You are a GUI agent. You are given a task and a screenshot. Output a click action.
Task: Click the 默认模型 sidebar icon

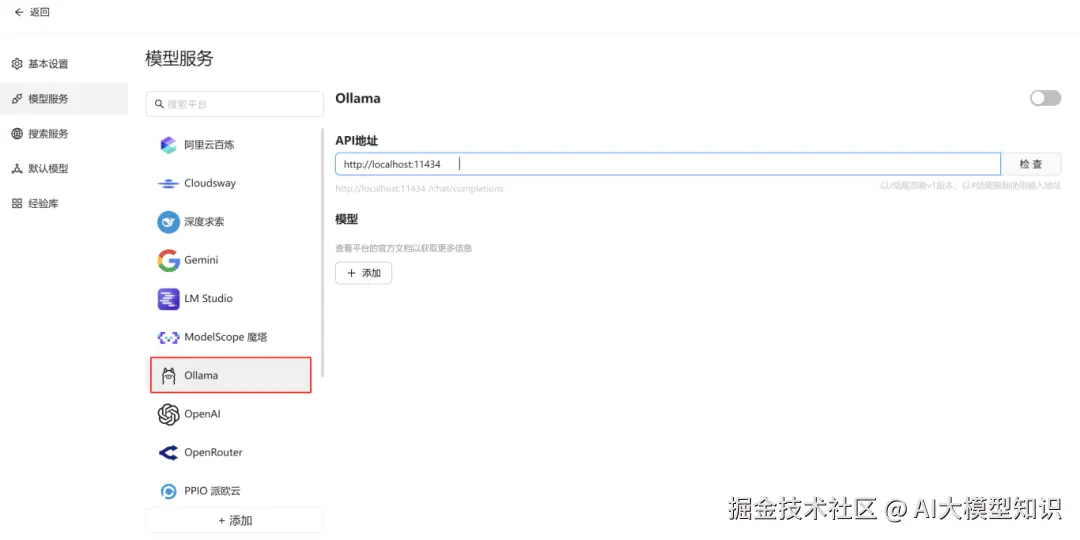pos(17,169)
